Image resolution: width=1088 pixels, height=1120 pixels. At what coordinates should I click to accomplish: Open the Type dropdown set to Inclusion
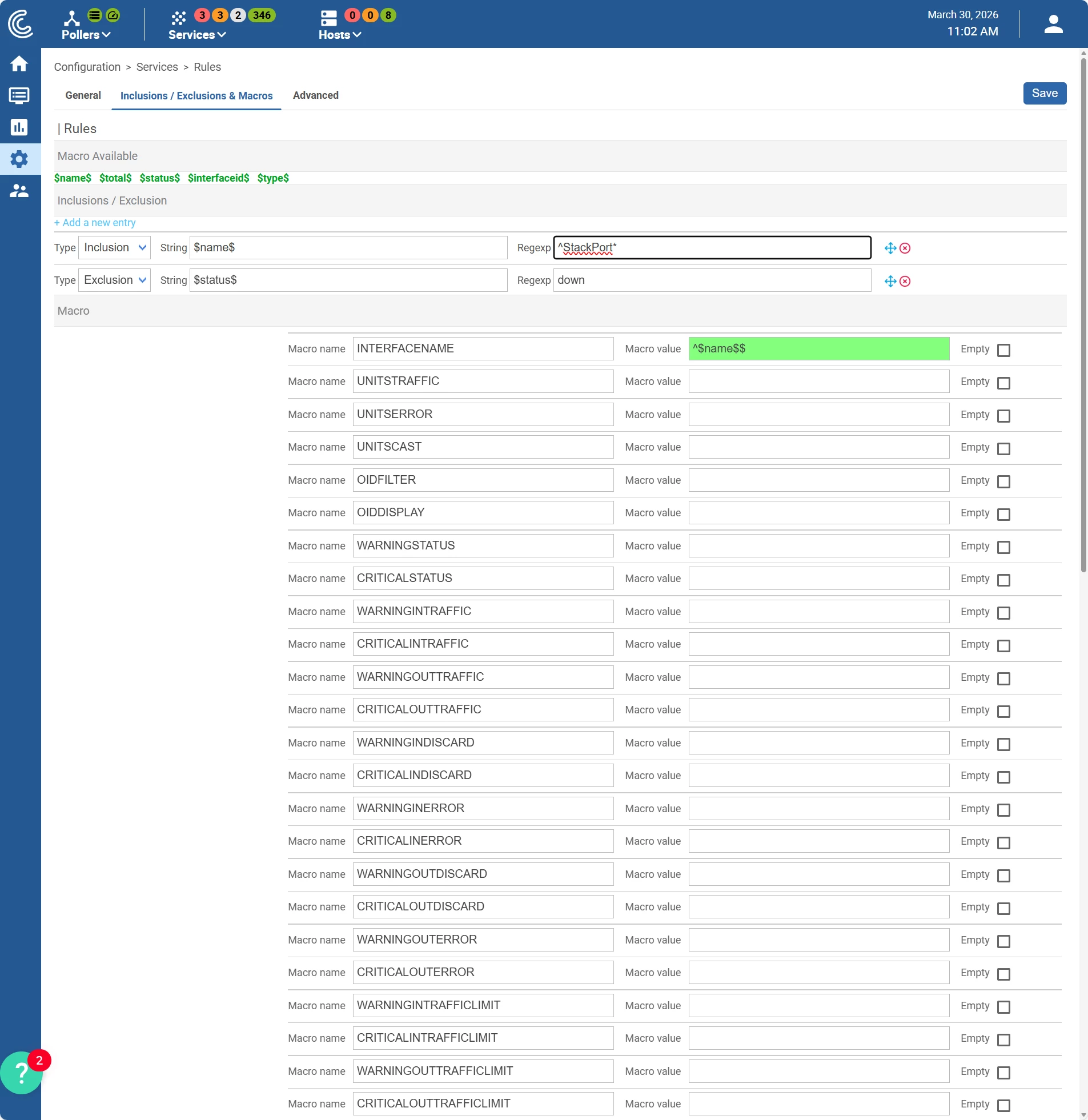(114, 247)
